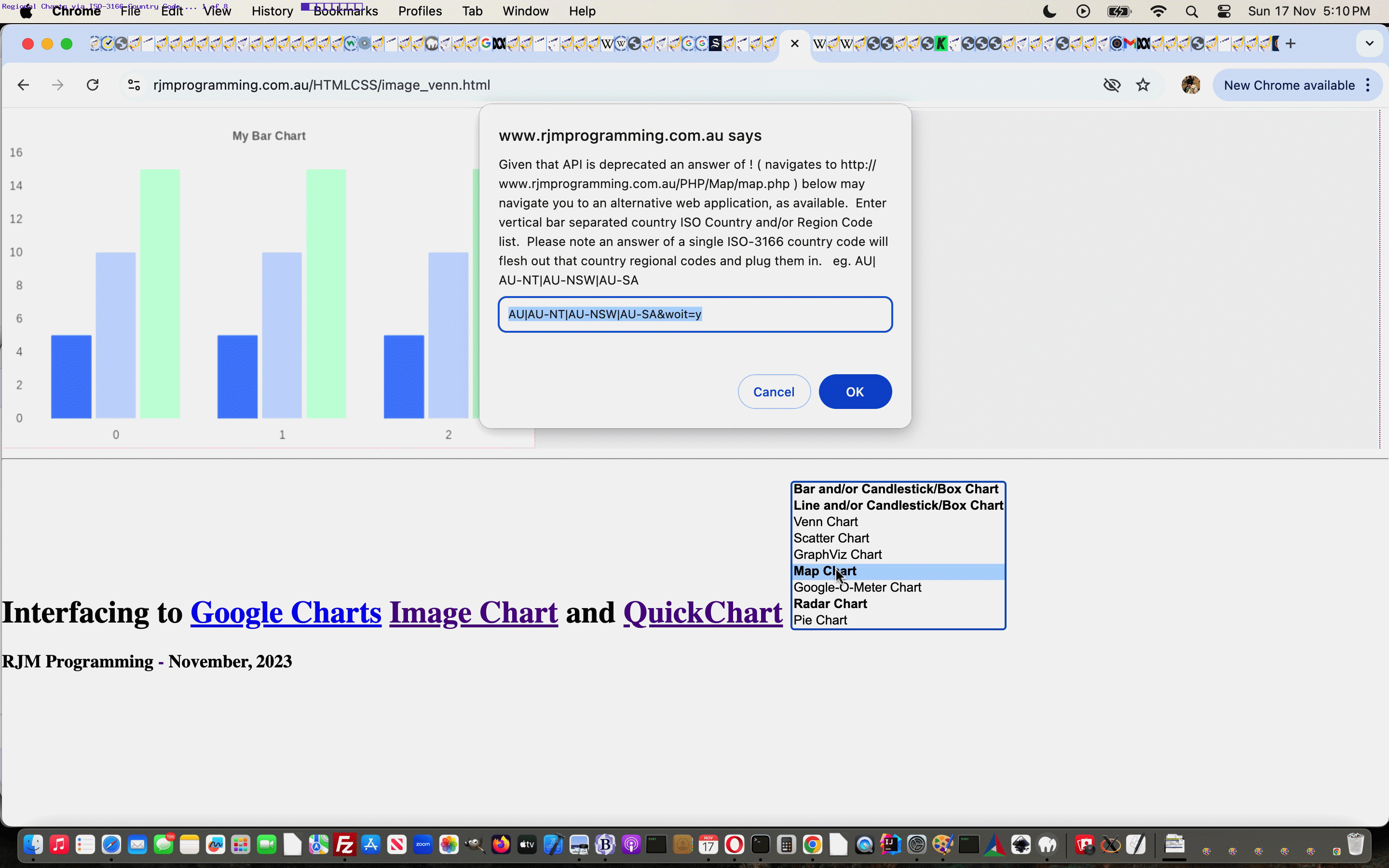1389x868 pixels.
Task: Launch FileZilla from the Dock
Action: (345, 844)
